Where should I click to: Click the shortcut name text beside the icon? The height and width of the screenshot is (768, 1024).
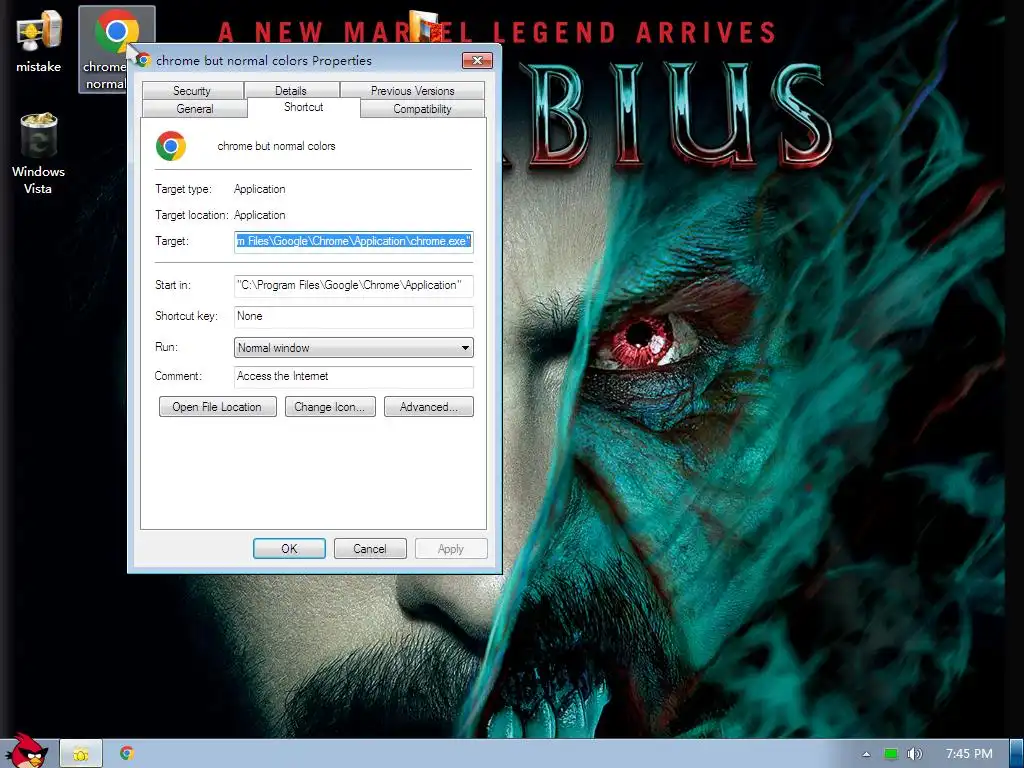click(x=276, y=146)
